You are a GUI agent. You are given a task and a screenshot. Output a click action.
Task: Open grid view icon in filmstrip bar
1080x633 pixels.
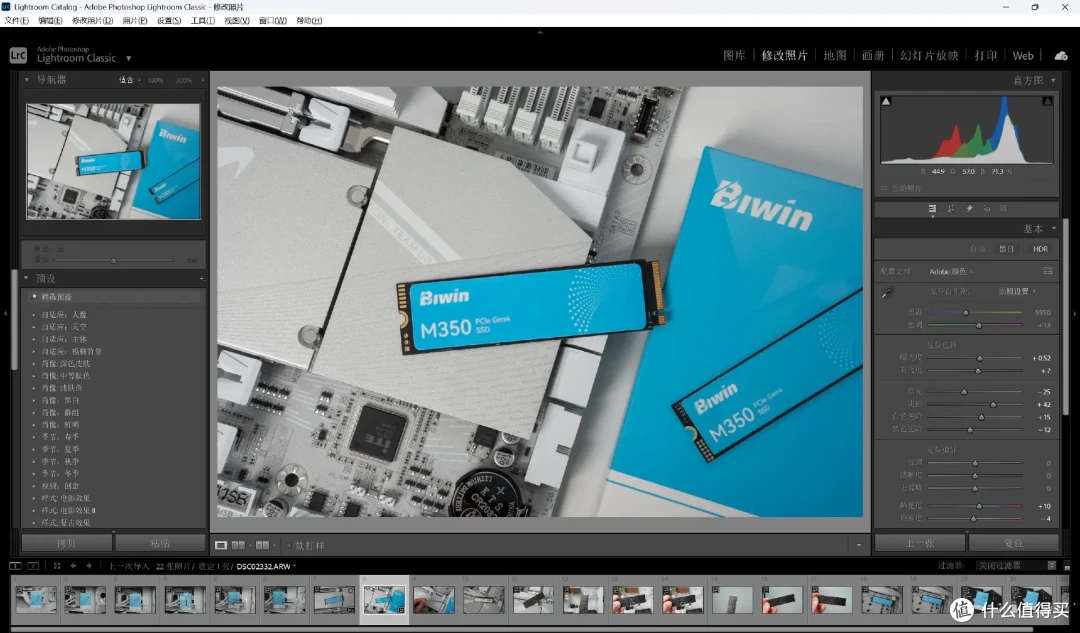pos(56,565)
